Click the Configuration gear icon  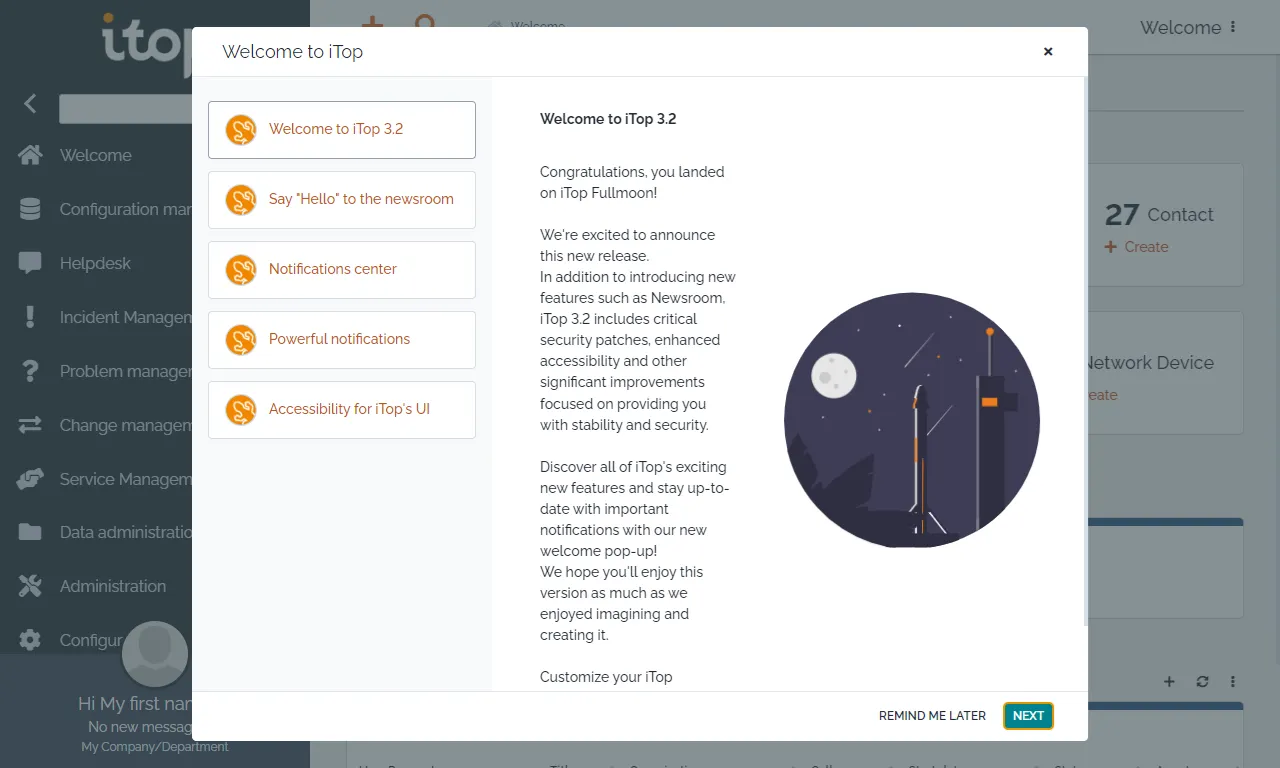(30, 640)
